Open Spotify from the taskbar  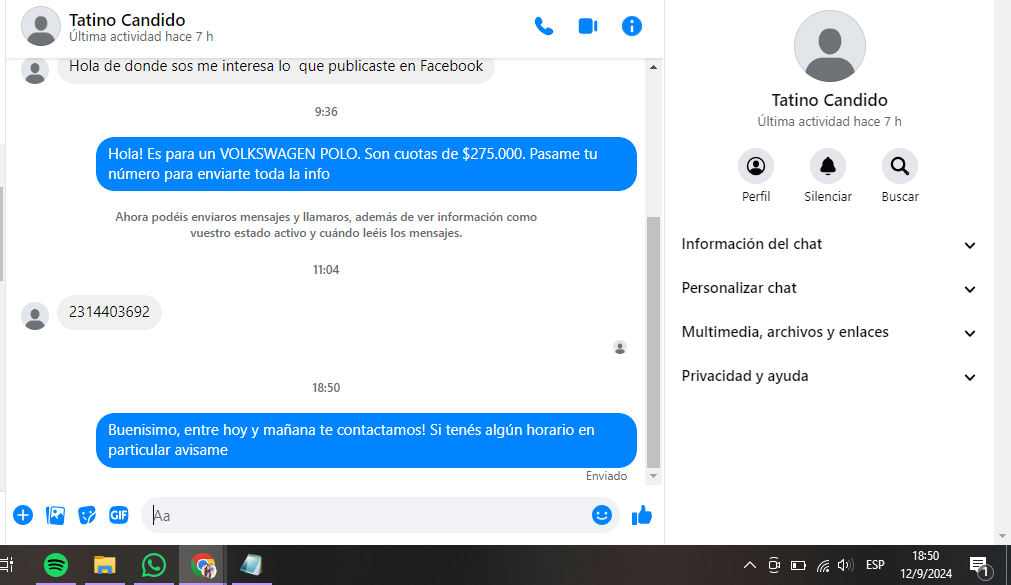click(56, 565)
